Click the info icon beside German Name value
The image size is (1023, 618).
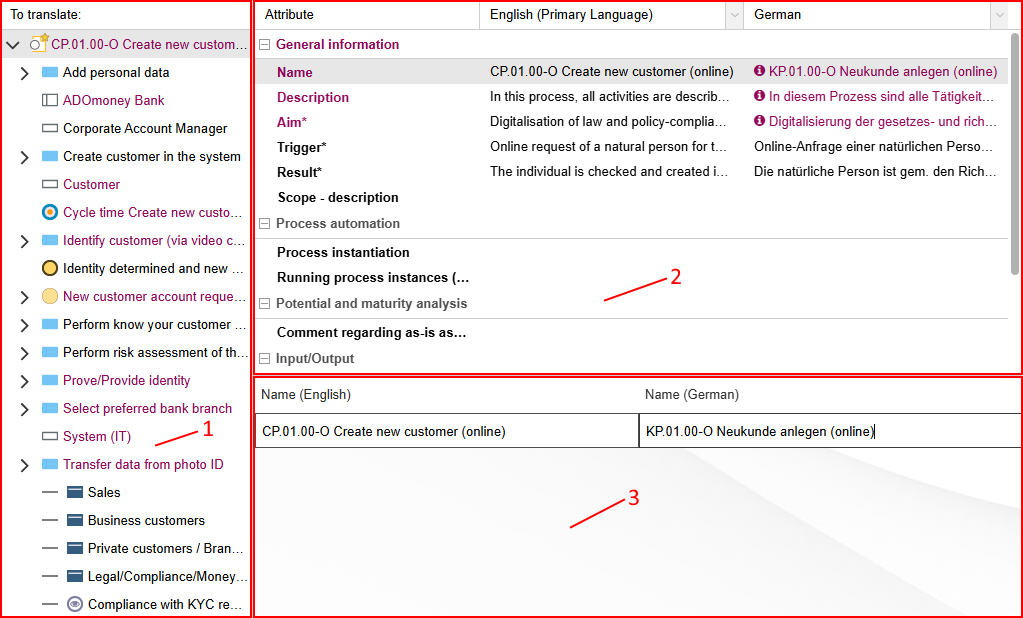759,72
